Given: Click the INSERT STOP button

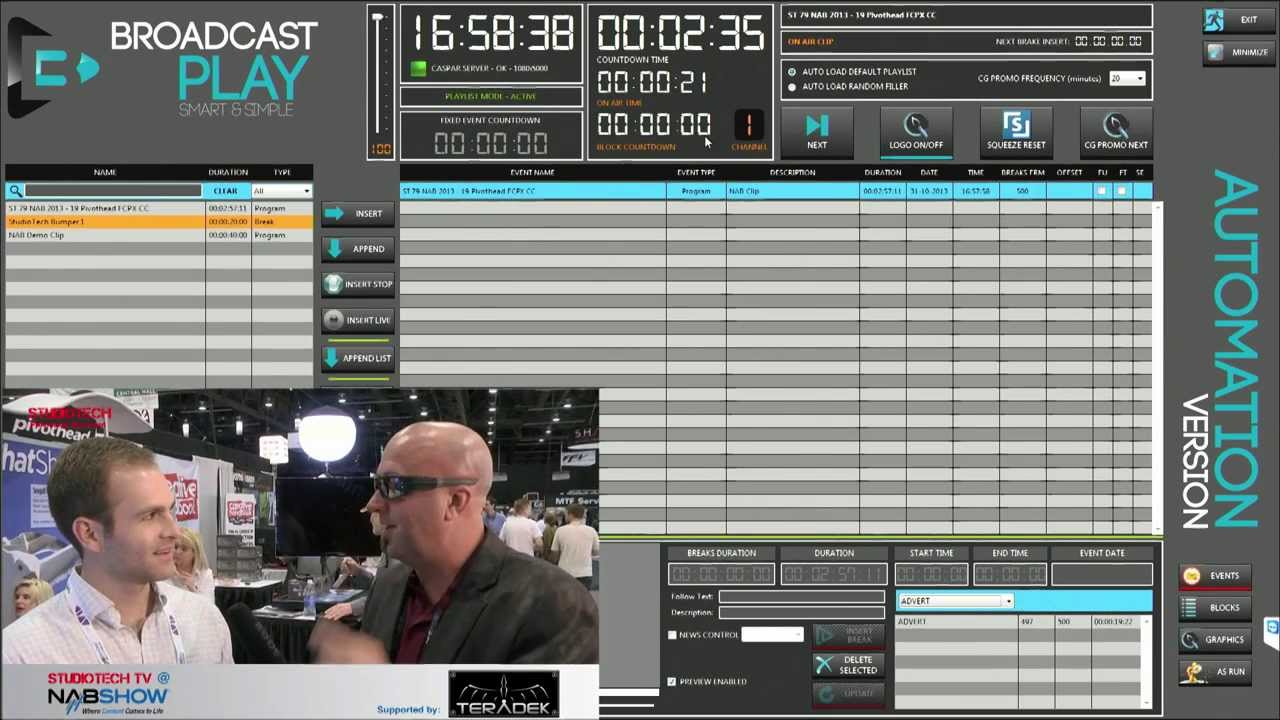Looking at the screenshot, I should click(x=358, y=284).
